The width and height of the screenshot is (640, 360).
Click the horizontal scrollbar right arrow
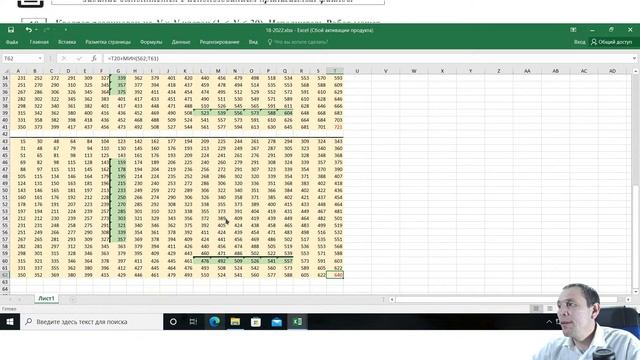coord(628,300)
